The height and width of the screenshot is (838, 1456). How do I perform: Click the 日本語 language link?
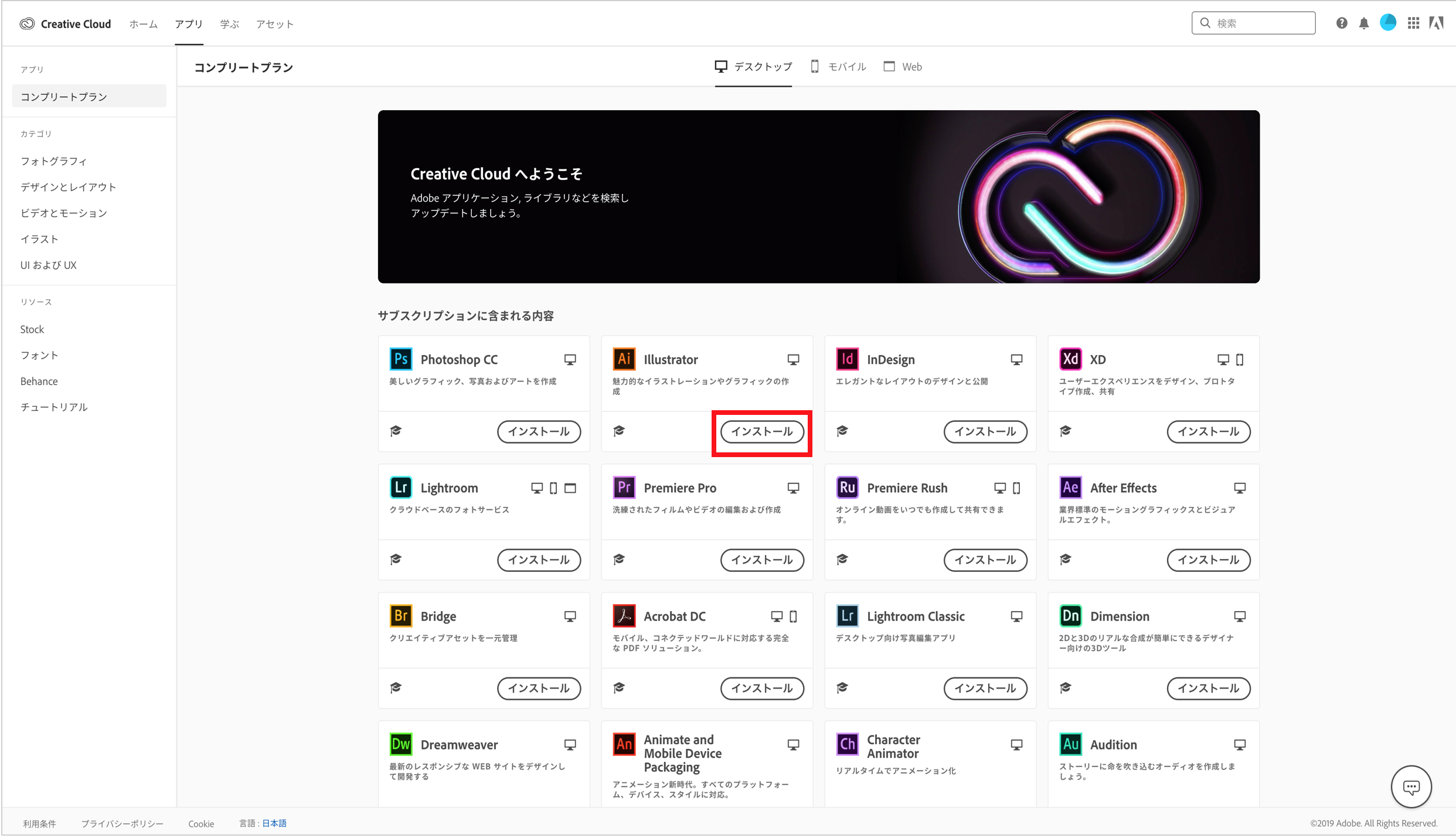click(x=273, y=823)
